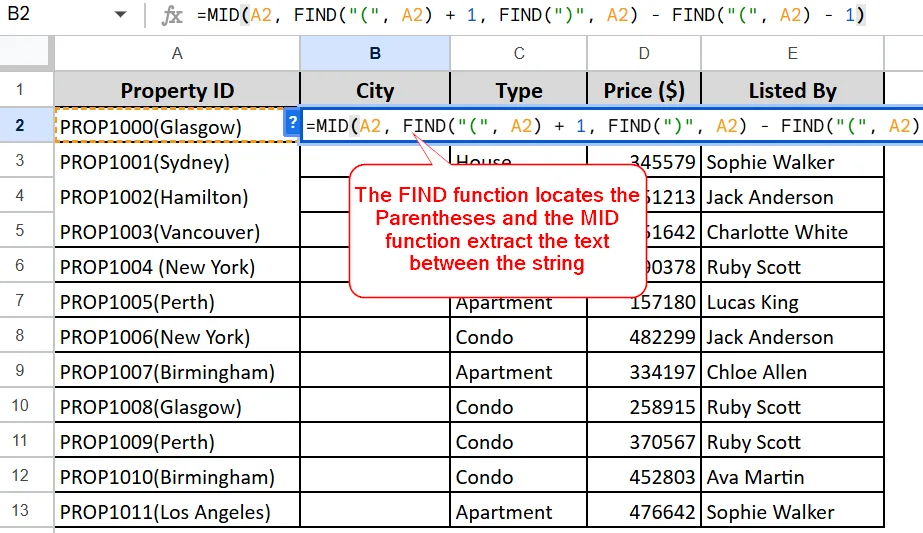Image resolution: width=923 pixels, height=533 pixels.
Task: Select cell PROP1007(Birmingham)
Action: click(x=177, y=372)
